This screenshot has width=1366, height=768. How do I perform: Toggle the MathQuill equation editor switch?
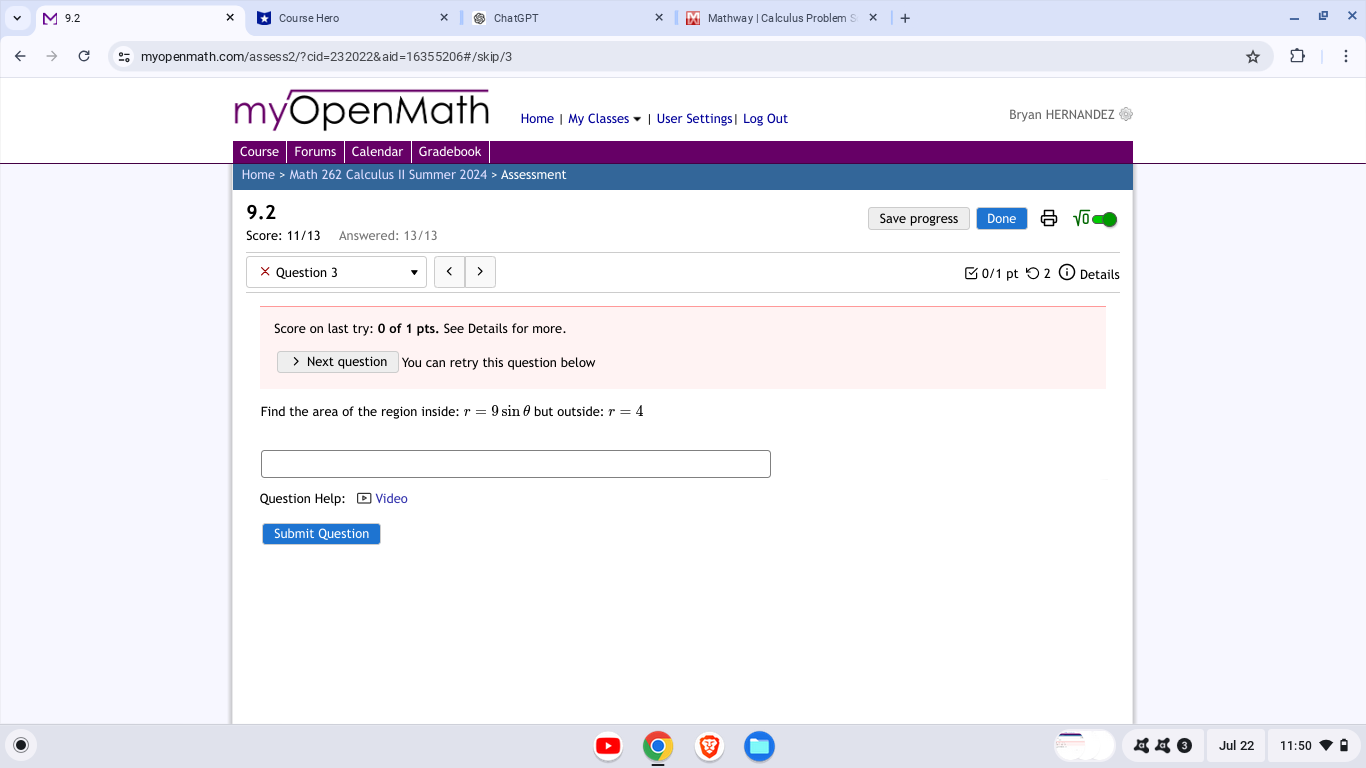click(1095, 219)
